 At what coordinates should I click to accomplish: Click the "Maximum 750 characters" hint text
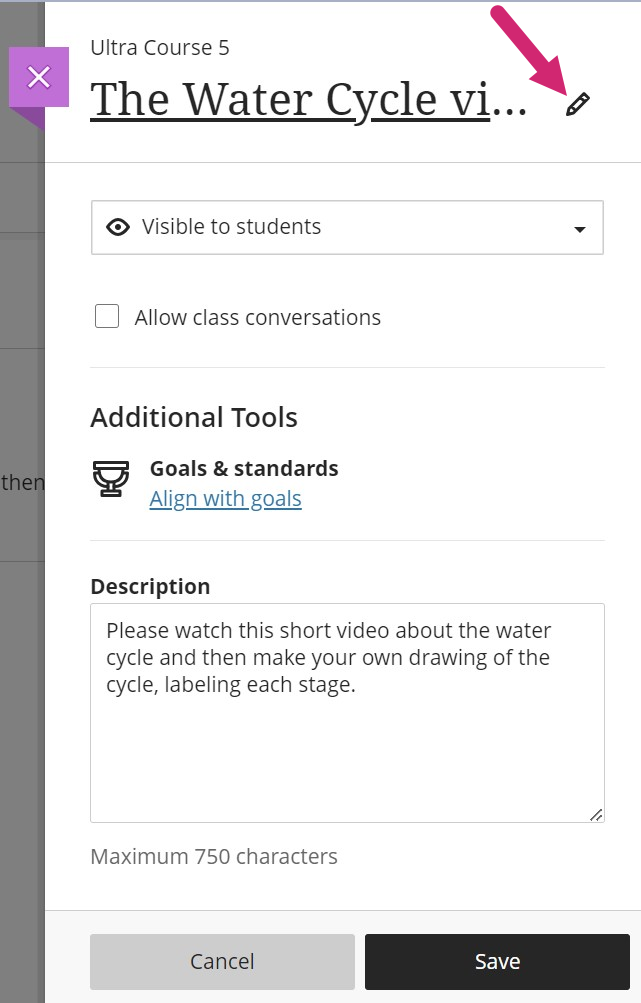coord(214,857)
